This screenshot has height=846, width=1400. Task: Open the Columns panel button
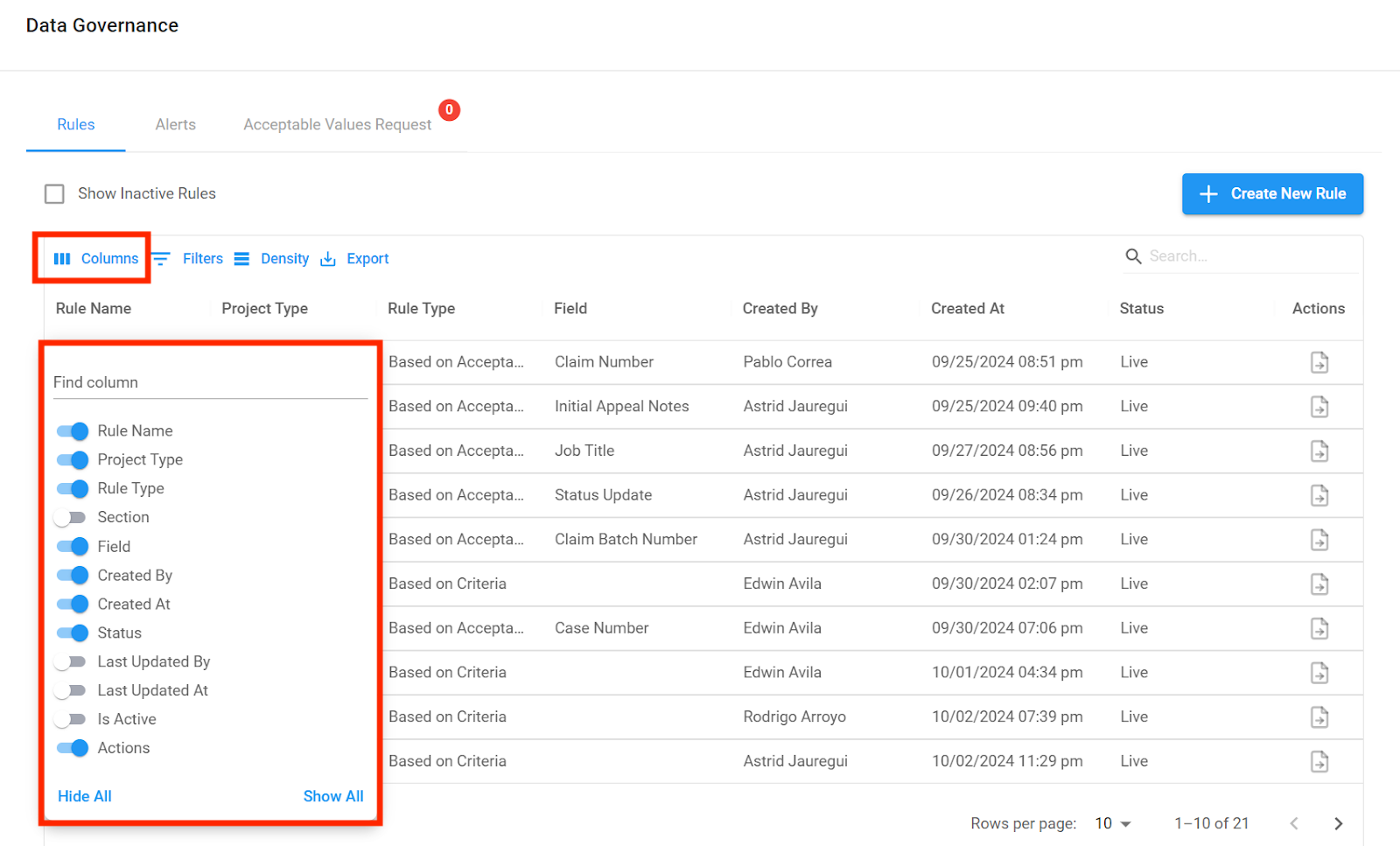click(x=96, y=259)
